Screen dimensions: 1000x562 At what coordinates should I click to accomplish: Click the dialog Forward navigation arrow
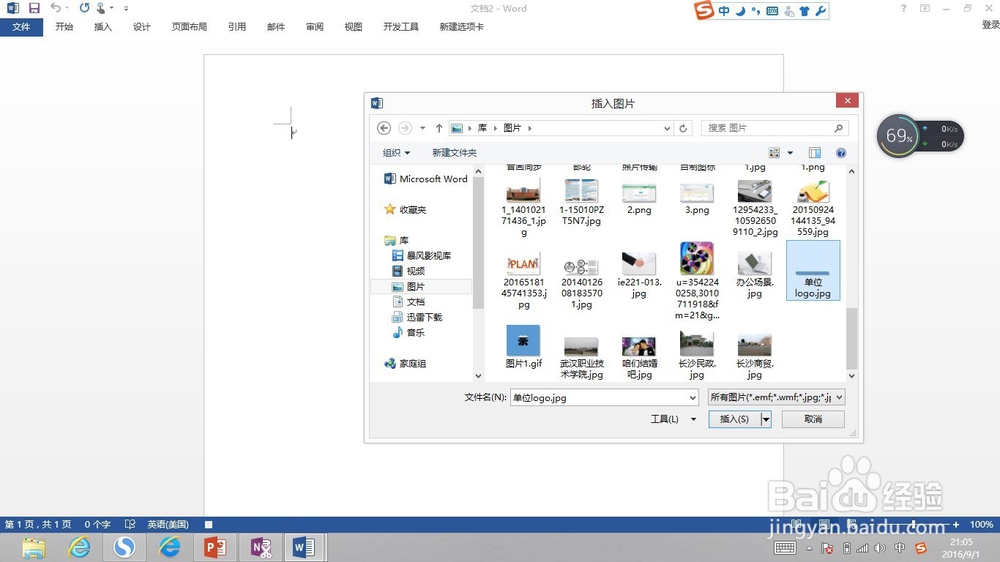404,128
